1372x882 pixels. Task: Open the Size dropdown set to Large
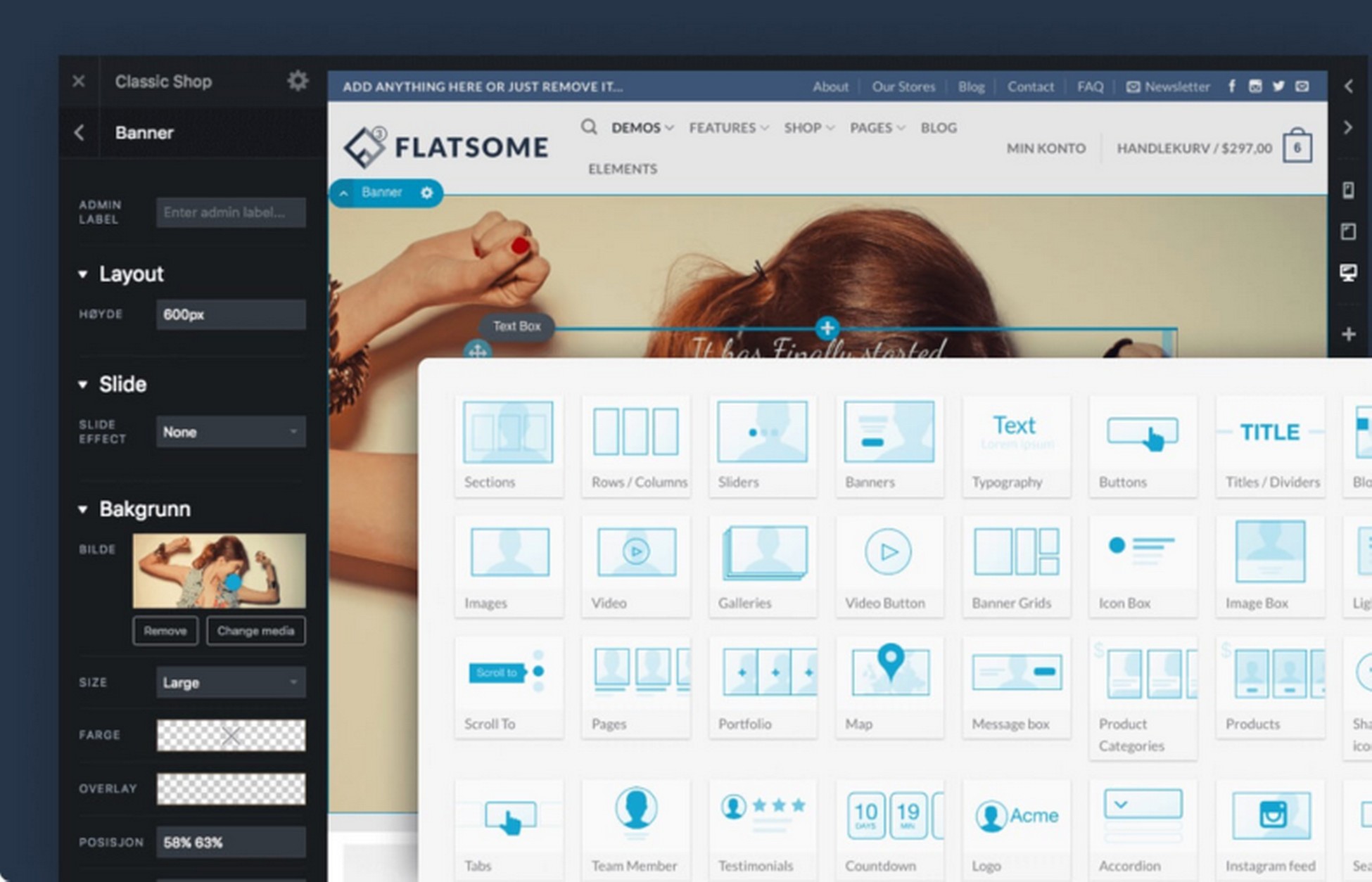tap(231, 682)
